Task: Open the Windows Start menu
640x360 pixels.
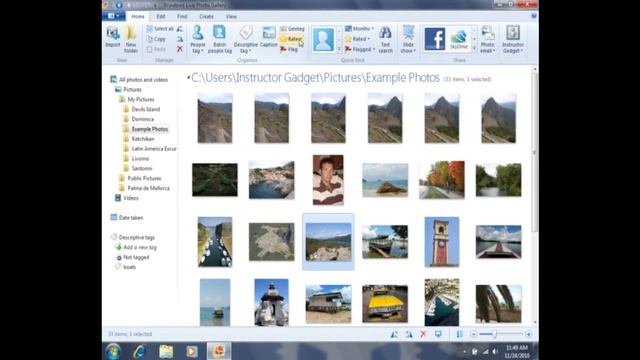Action: tap(113, 351)
